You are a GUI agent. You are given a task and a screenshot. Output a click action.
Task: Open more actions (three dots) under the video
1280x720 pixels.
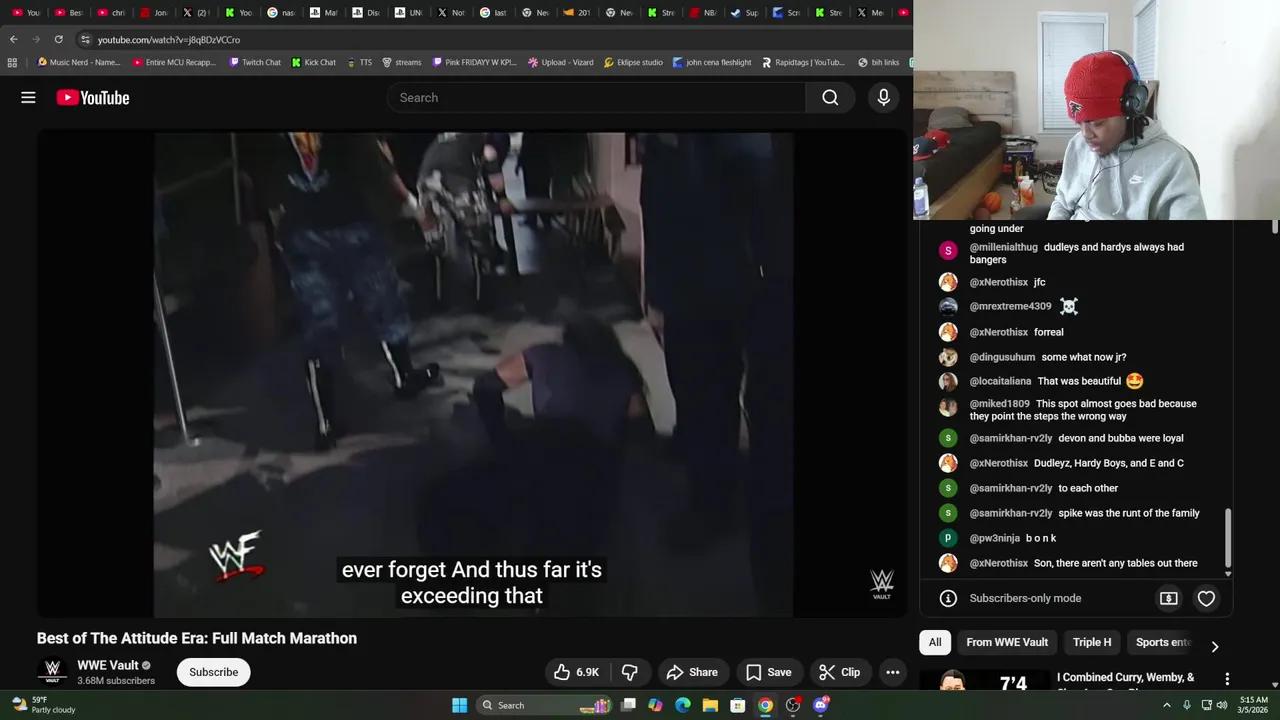pos(892,672)
